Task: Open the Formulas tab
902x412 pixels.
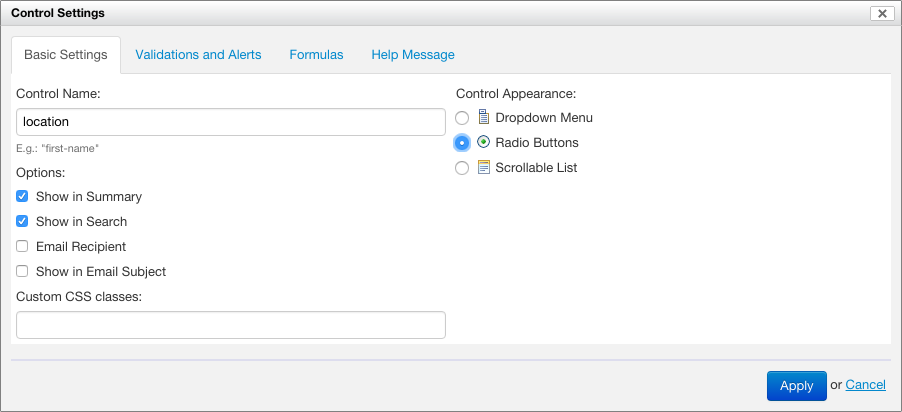Action: click(x=316, y=55)
